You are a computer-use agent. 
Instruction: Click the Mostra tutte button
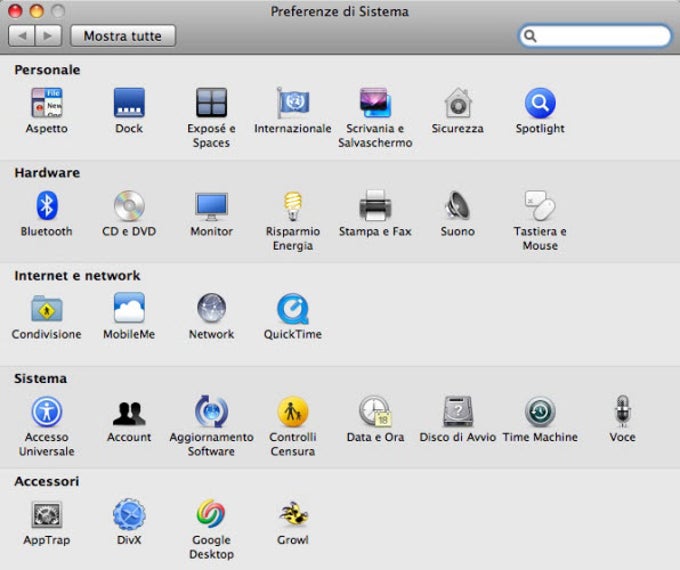click(123, 36)
